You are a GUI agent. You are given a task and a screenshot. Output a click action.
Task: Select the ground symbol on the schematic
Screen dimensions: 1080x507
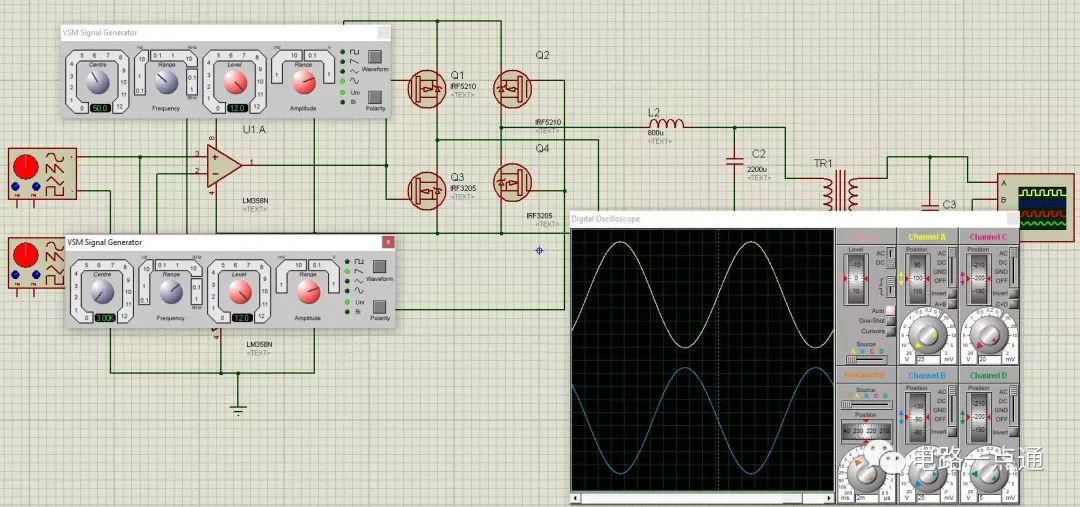[x=238, y=411]
